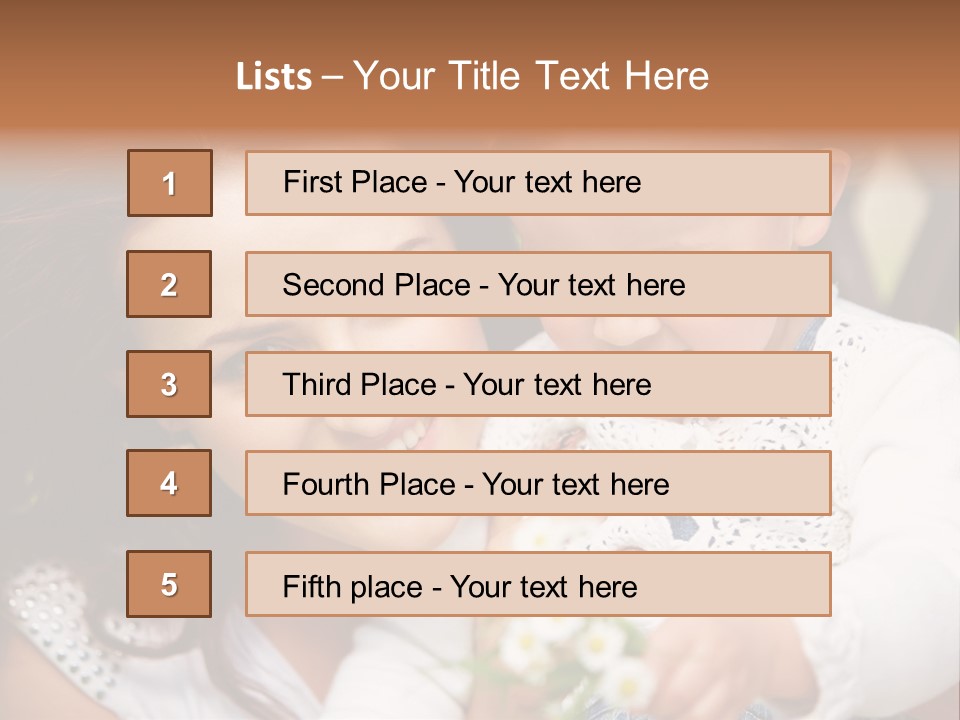Click the number 3 box
960x720 pixels.
(169, 384)
